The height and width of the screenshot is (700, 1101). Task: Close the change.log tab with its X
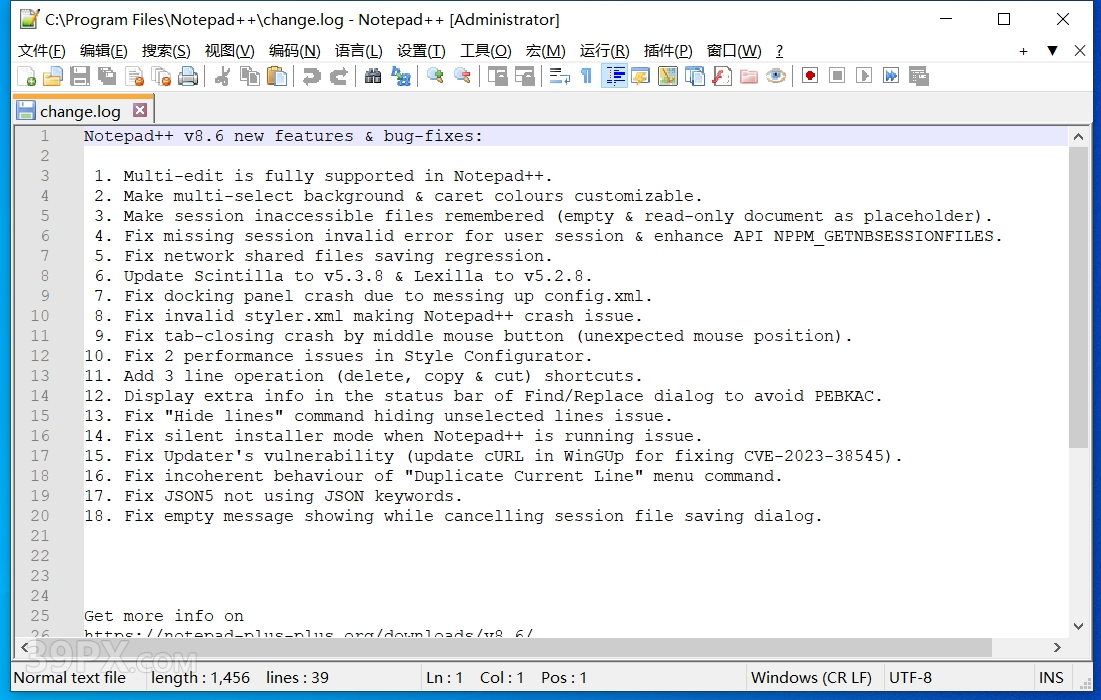(139, 110)
